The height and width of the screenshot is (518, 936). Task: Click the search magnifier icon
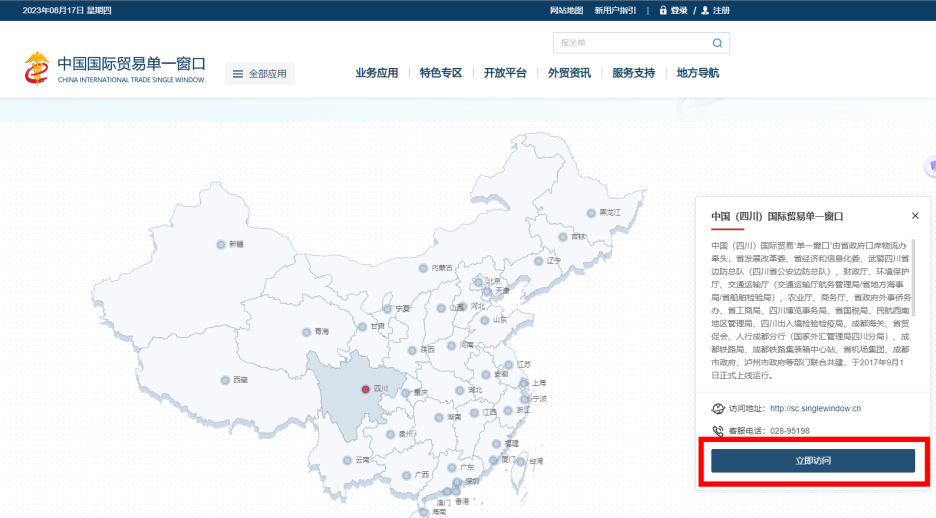click(x=717, y=43)
